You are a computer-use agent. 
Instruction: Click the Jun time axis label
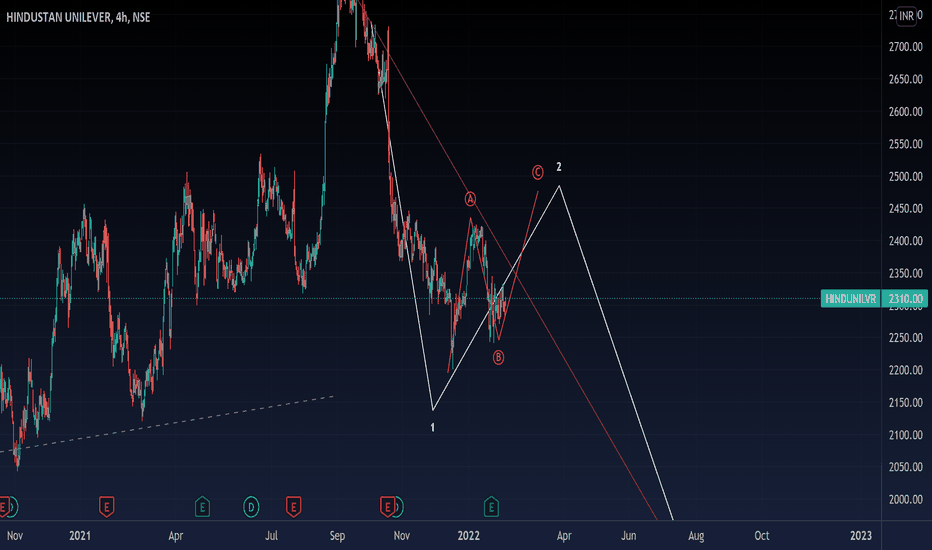click(628, 536)
